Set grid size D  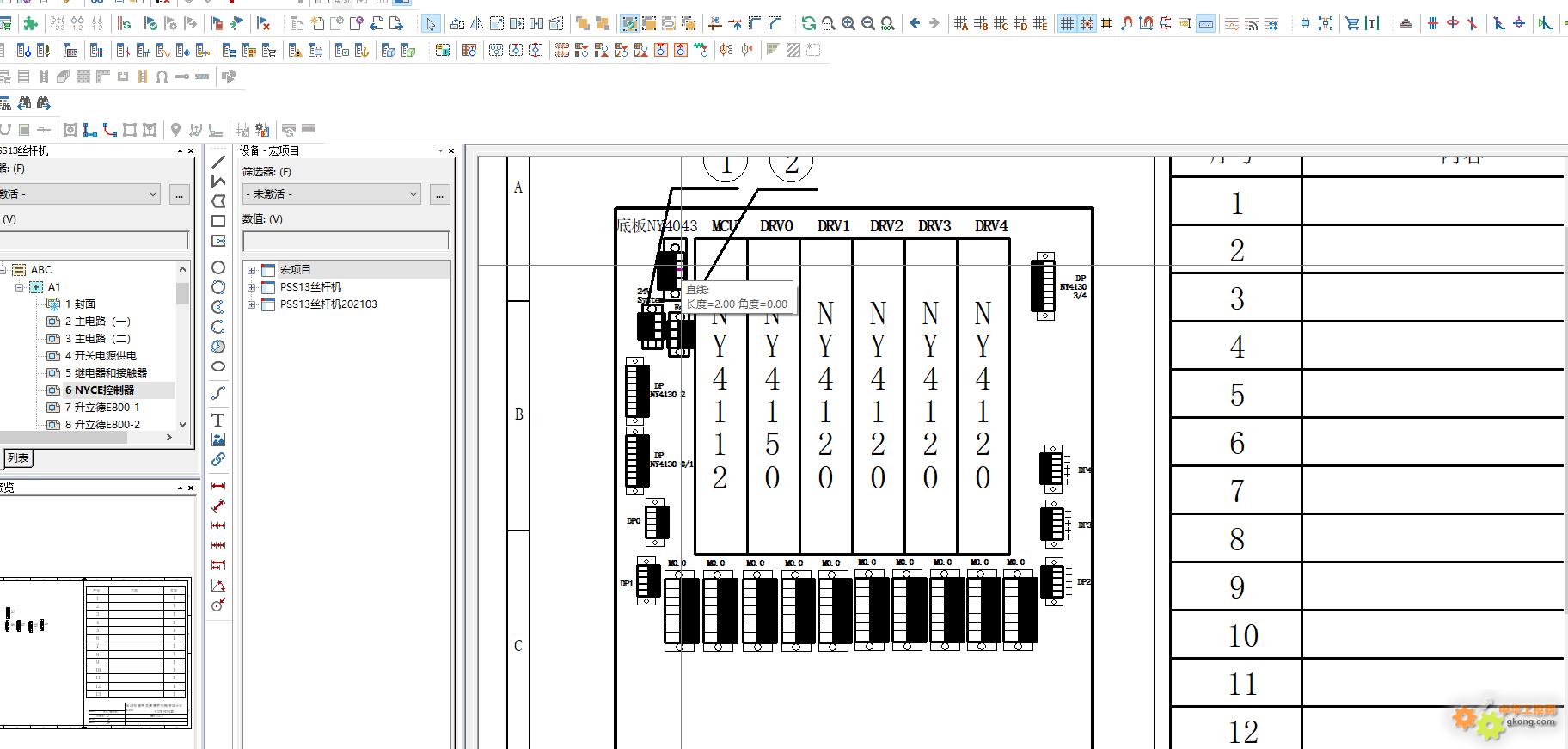pos(1020,23)
